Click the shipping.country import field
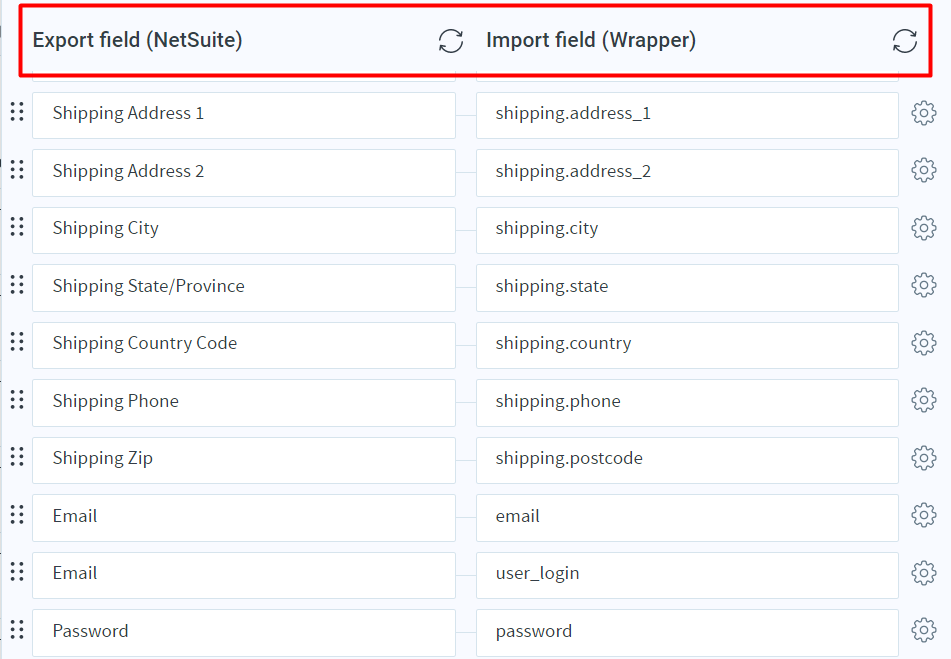Screen dimensions: 951x659 [x=687, y=346]
